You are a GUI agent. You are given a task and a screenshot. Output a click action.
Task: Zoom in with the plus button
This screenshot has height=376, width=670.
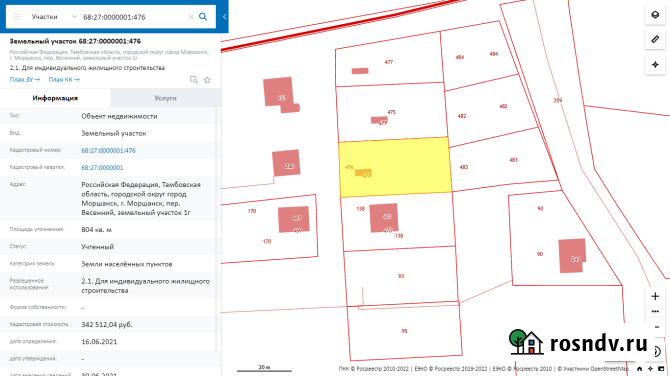[655, 296]
